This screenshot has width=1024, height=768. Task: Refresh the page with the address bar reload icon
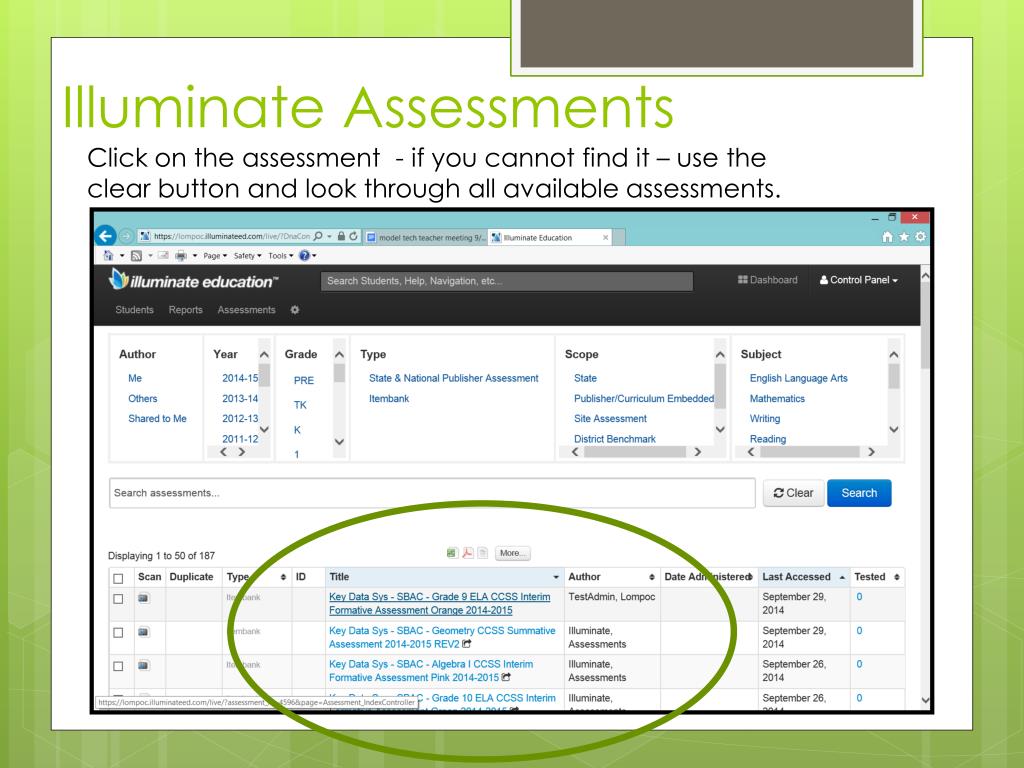(353, 236)
